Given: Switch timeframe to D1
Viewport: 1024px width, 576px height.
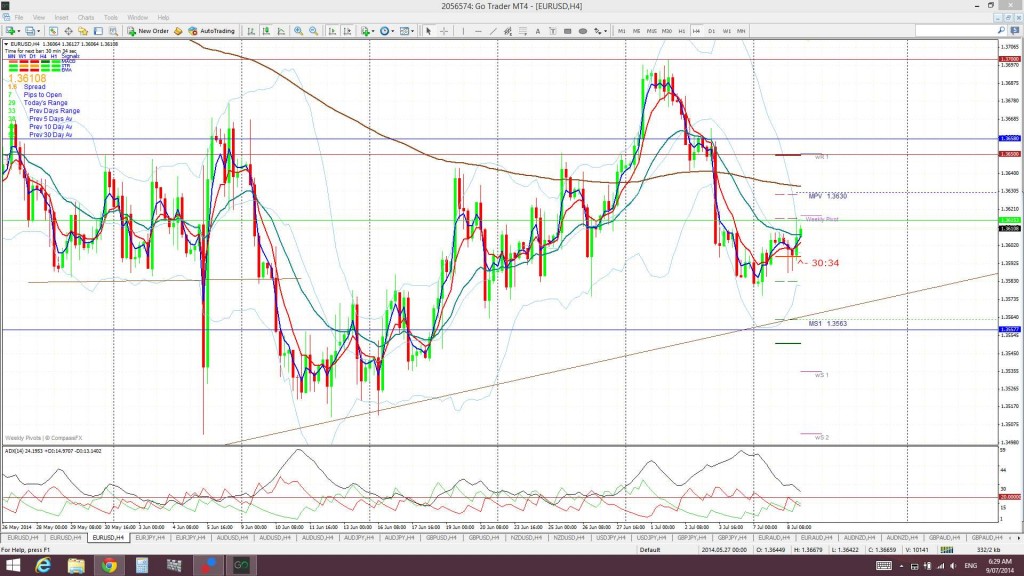Looking at the screenshot, I should coord(712,31).
